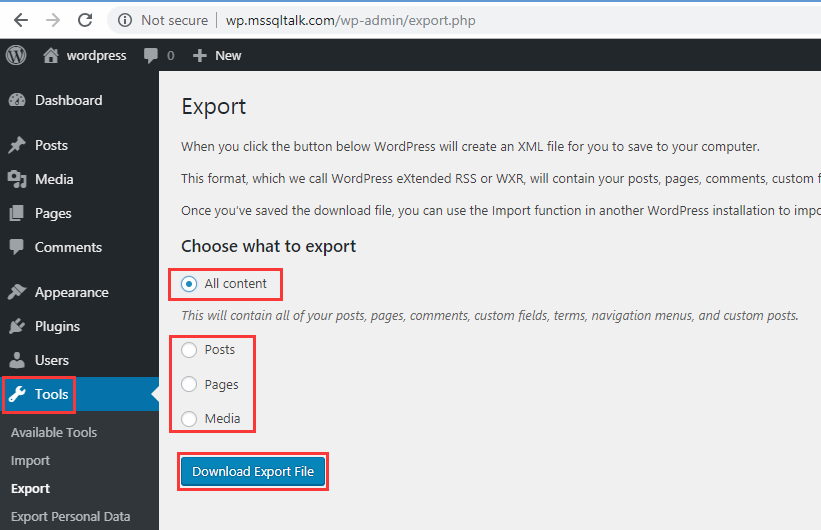Click the Export page heading

tap(214, 106)
